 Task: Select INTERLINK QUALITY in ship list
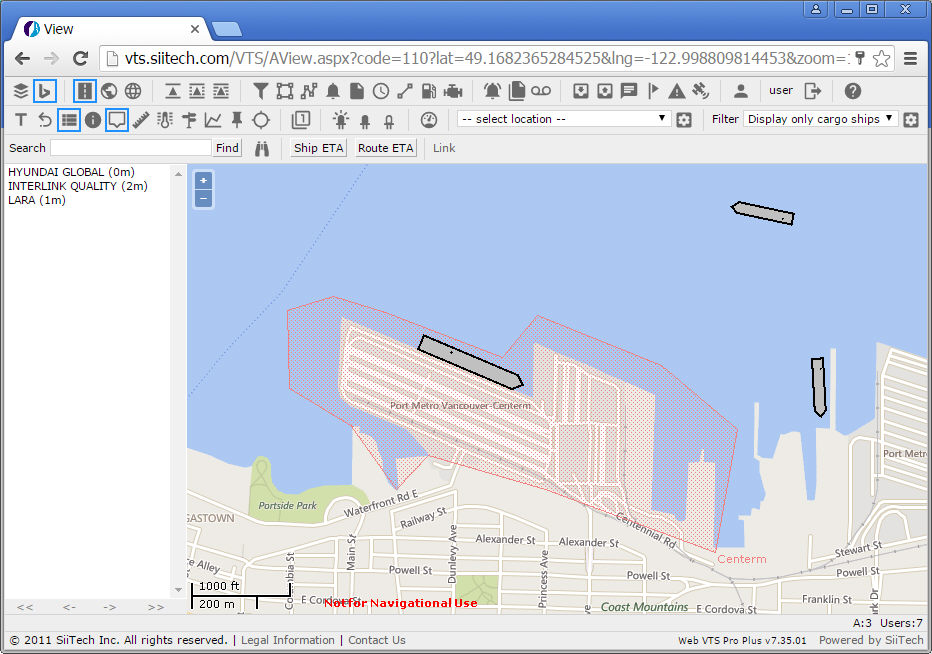pyautogui.click(x=78, y=186)
